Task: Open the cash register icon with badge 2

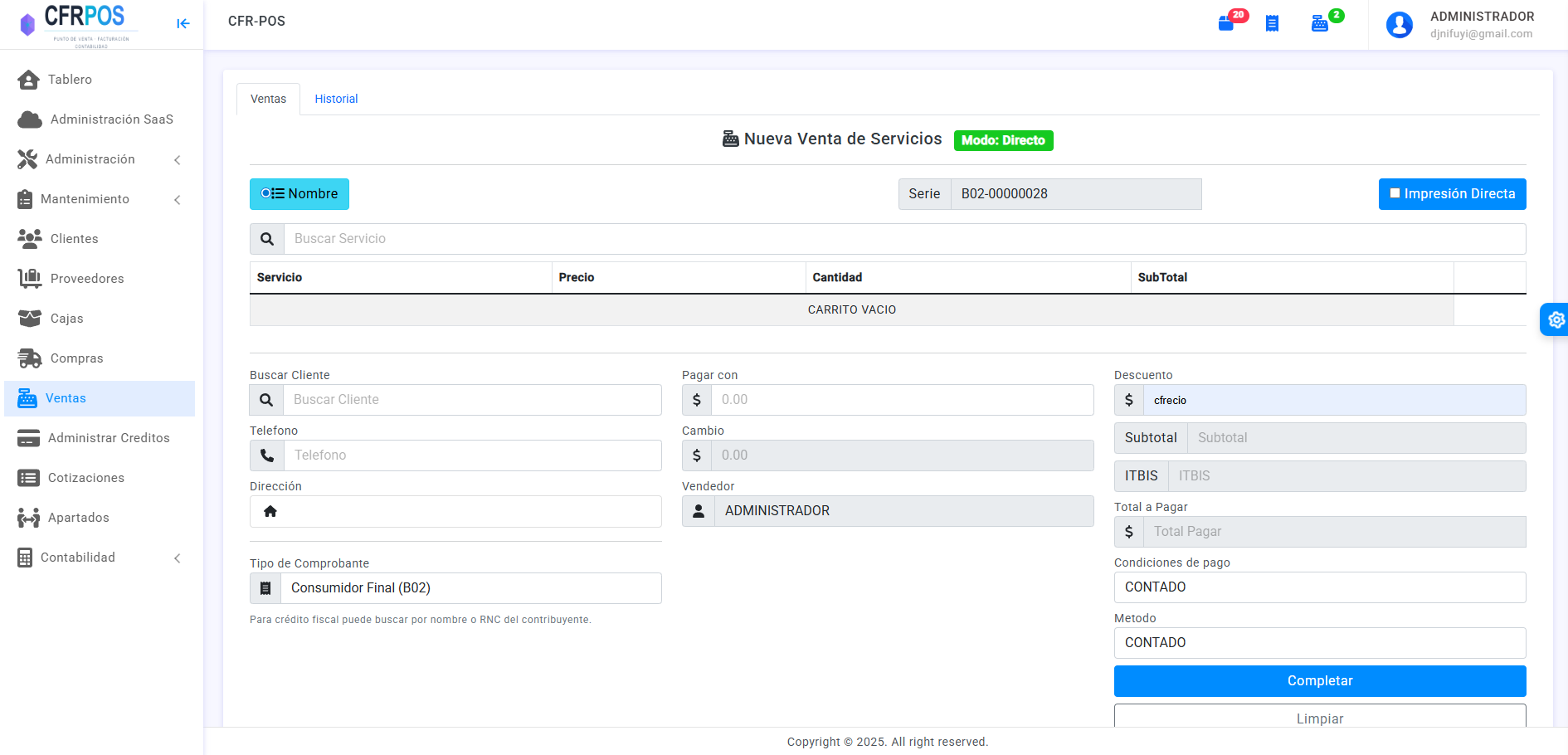Action: coord(1320,23)
